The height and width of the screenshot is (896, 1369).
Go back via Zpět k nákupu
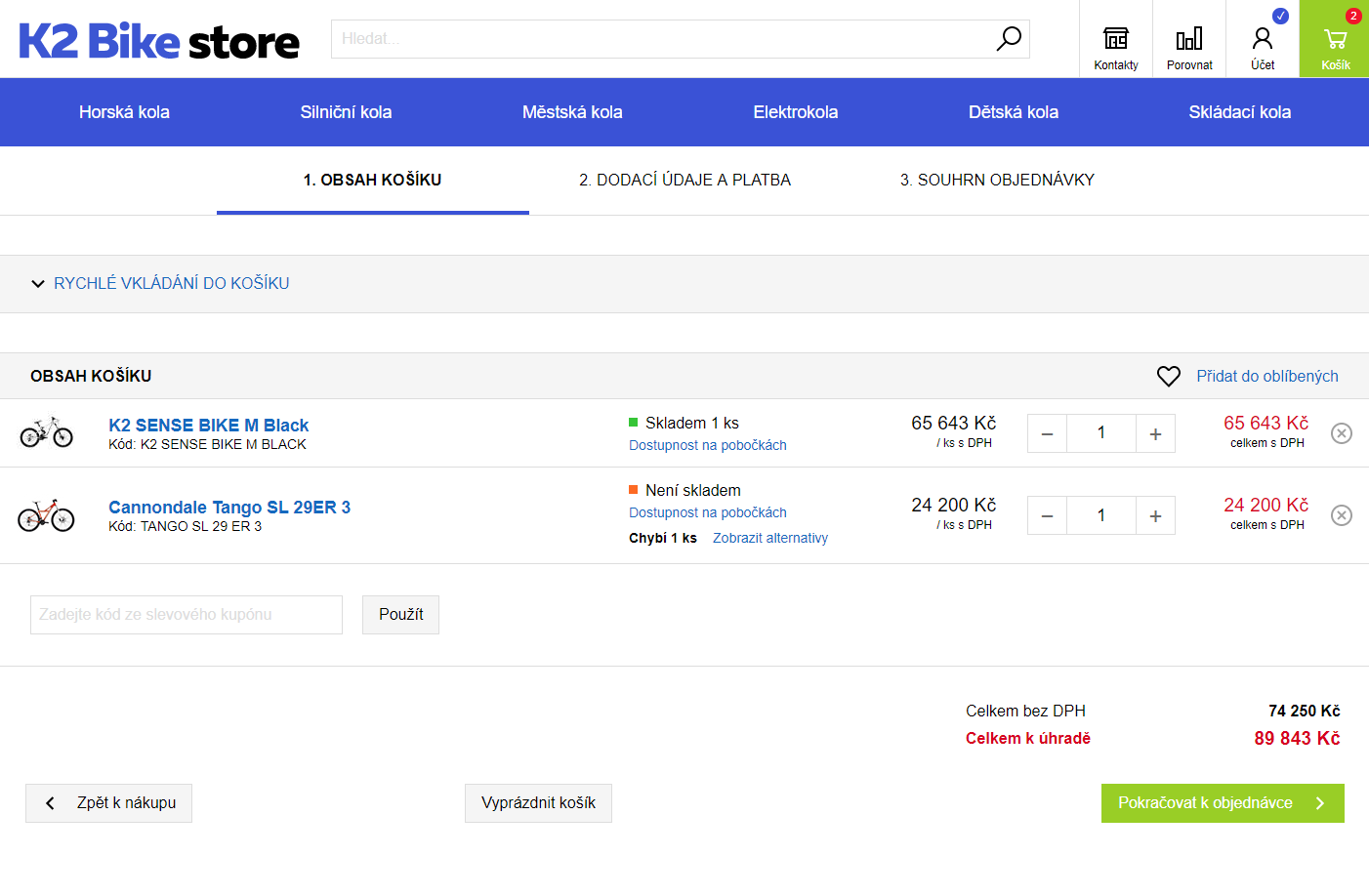[x=108, y=803]
